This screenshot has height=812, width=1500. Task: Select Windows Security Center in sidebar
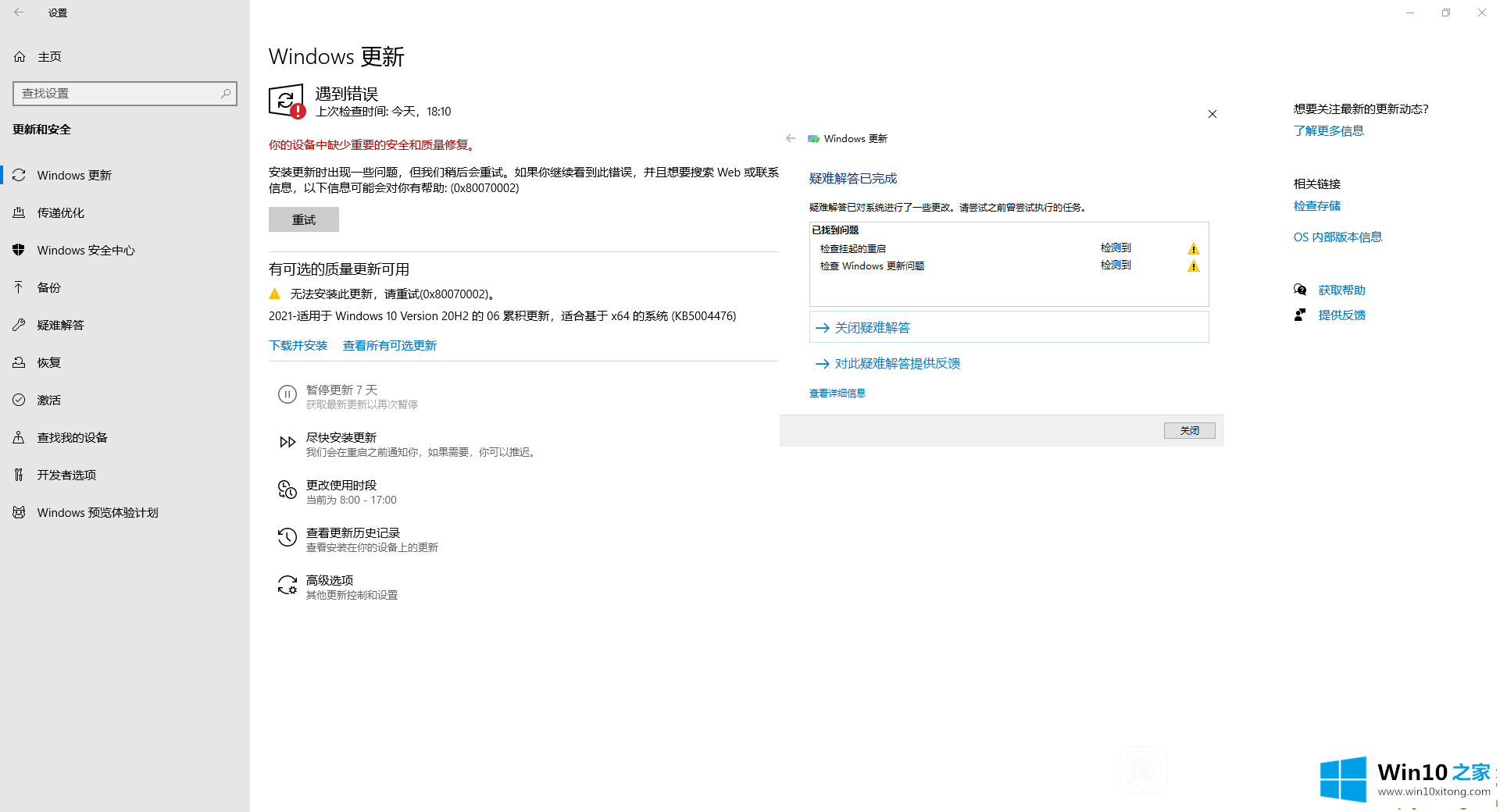[x=86, y=251]
